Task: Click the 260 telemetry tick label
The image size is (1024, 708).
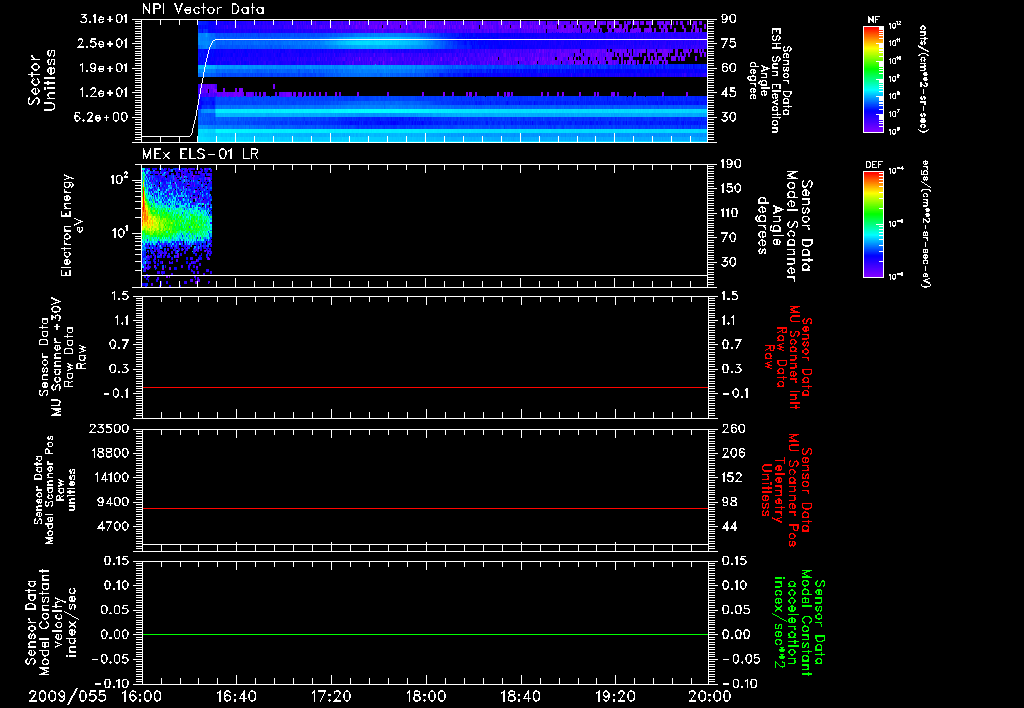Action: click(733, 428)
